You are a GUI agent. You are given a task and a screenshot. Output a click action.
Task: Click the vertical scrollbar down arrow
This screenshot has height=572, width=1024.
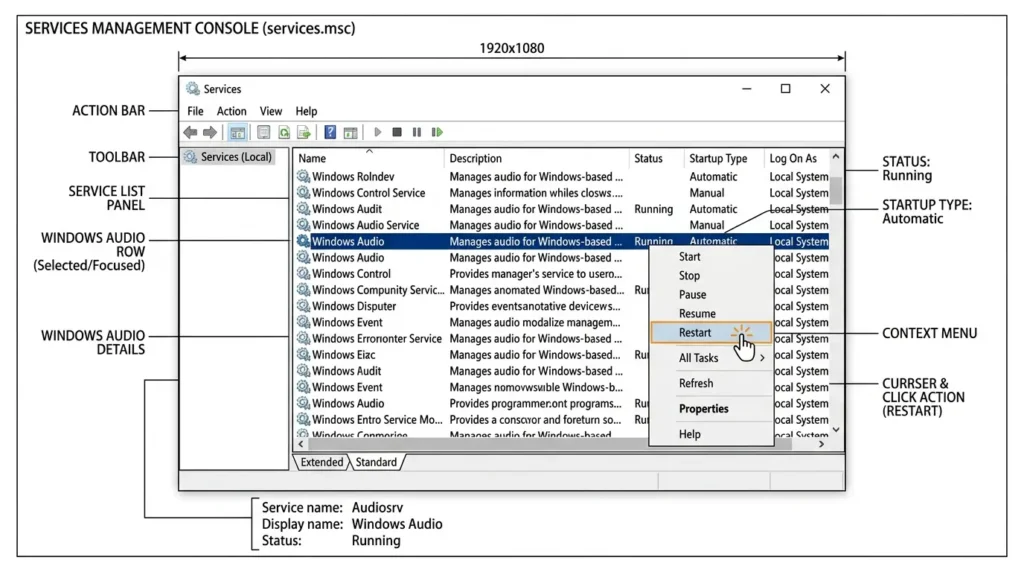click(x=835, y=430)
